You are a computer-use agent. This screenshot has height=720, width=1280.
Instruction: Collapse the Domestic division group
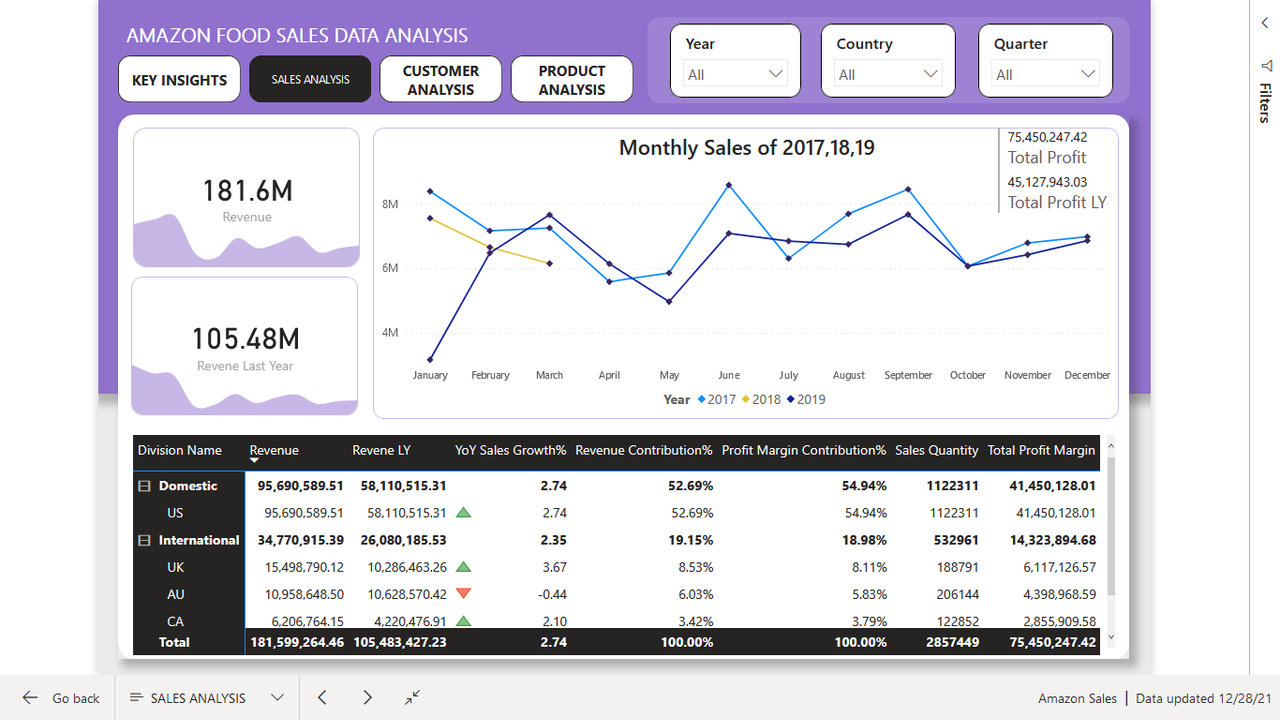(x=143, y=485)
